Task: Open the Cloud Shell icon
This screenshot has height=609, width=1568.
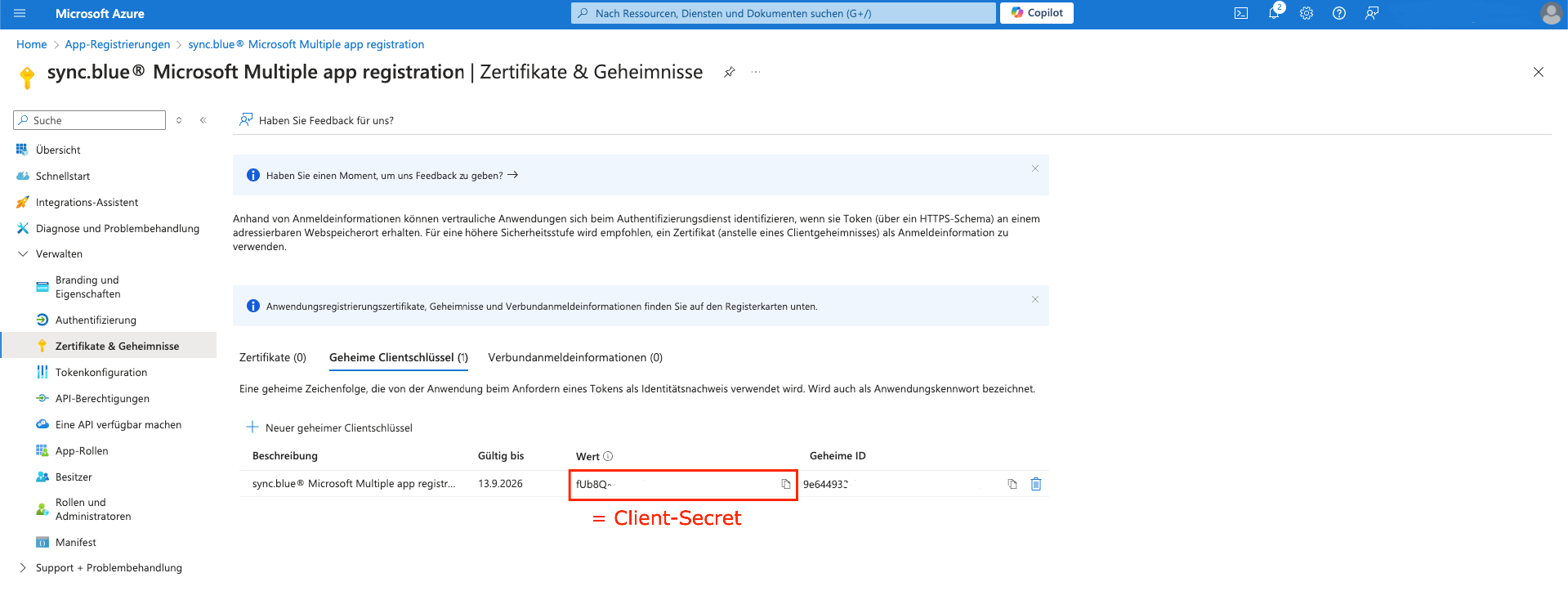Action: click(1241, 13)
